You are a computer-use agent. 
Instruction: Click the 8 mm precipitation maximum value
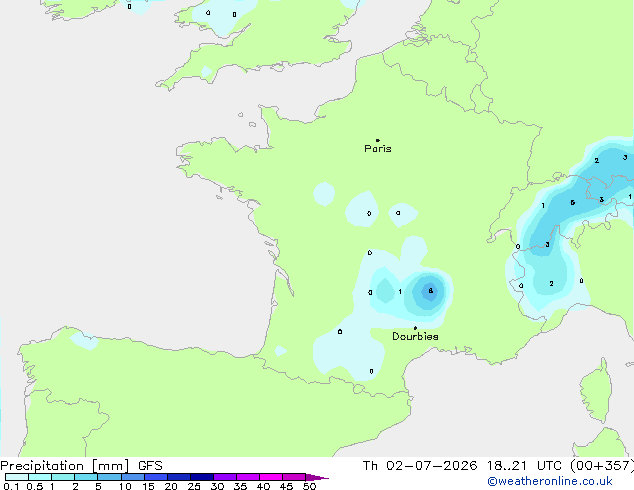431,291
